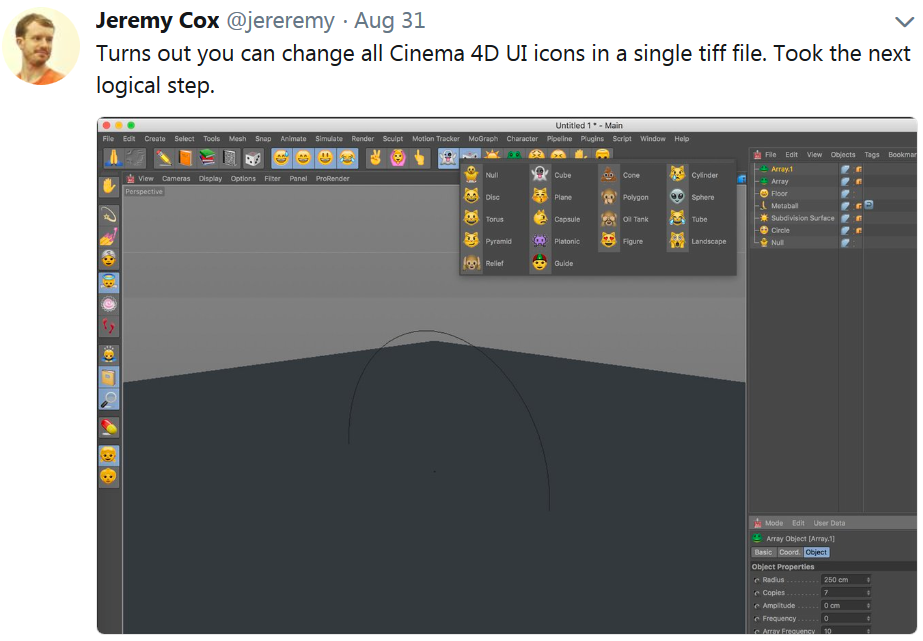Select the Object tab button
This screenshot has height=641, width=923.
(x=816, y=552)
